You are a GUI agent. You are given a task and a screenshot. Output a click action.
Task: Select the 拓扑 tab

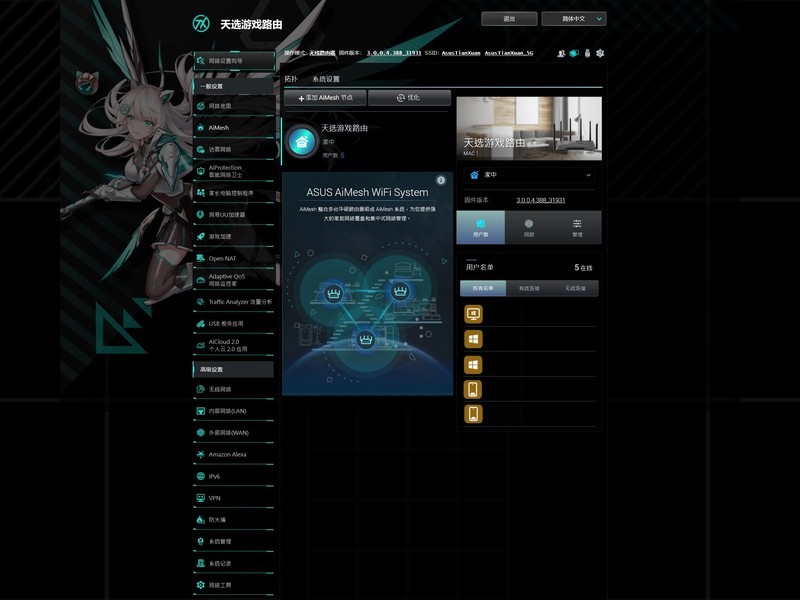pyautogui.click(x=291, y=79)
